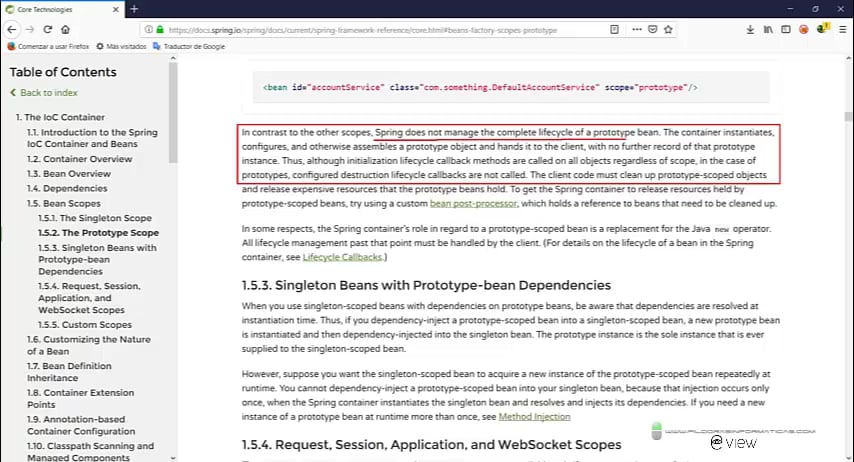Open '1. The IoC Container' entry
Viewport: 854px width, 462px height.
60,117
